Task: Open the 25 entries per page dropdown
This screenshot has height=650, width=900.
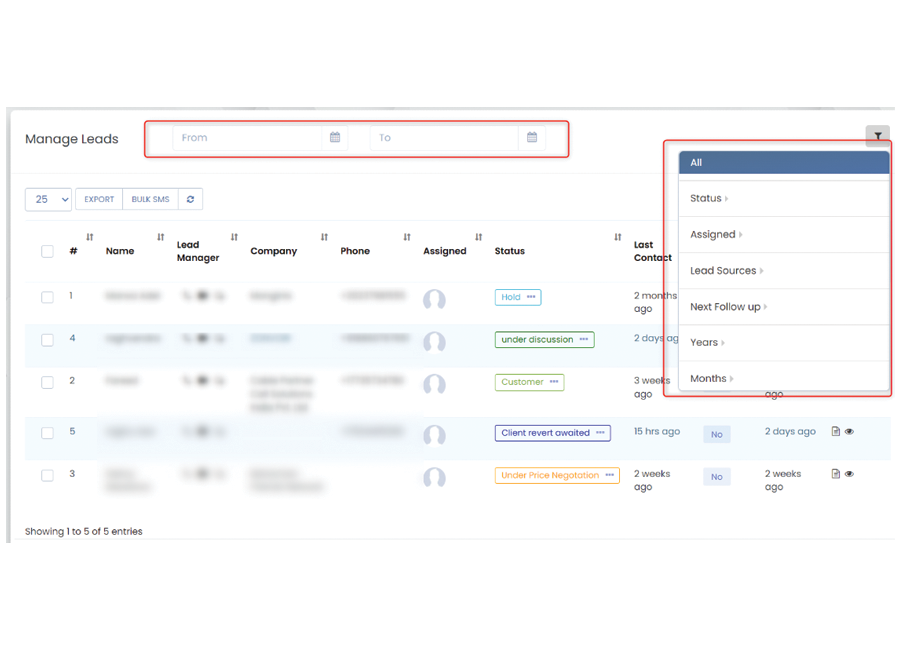Action: 48,199
